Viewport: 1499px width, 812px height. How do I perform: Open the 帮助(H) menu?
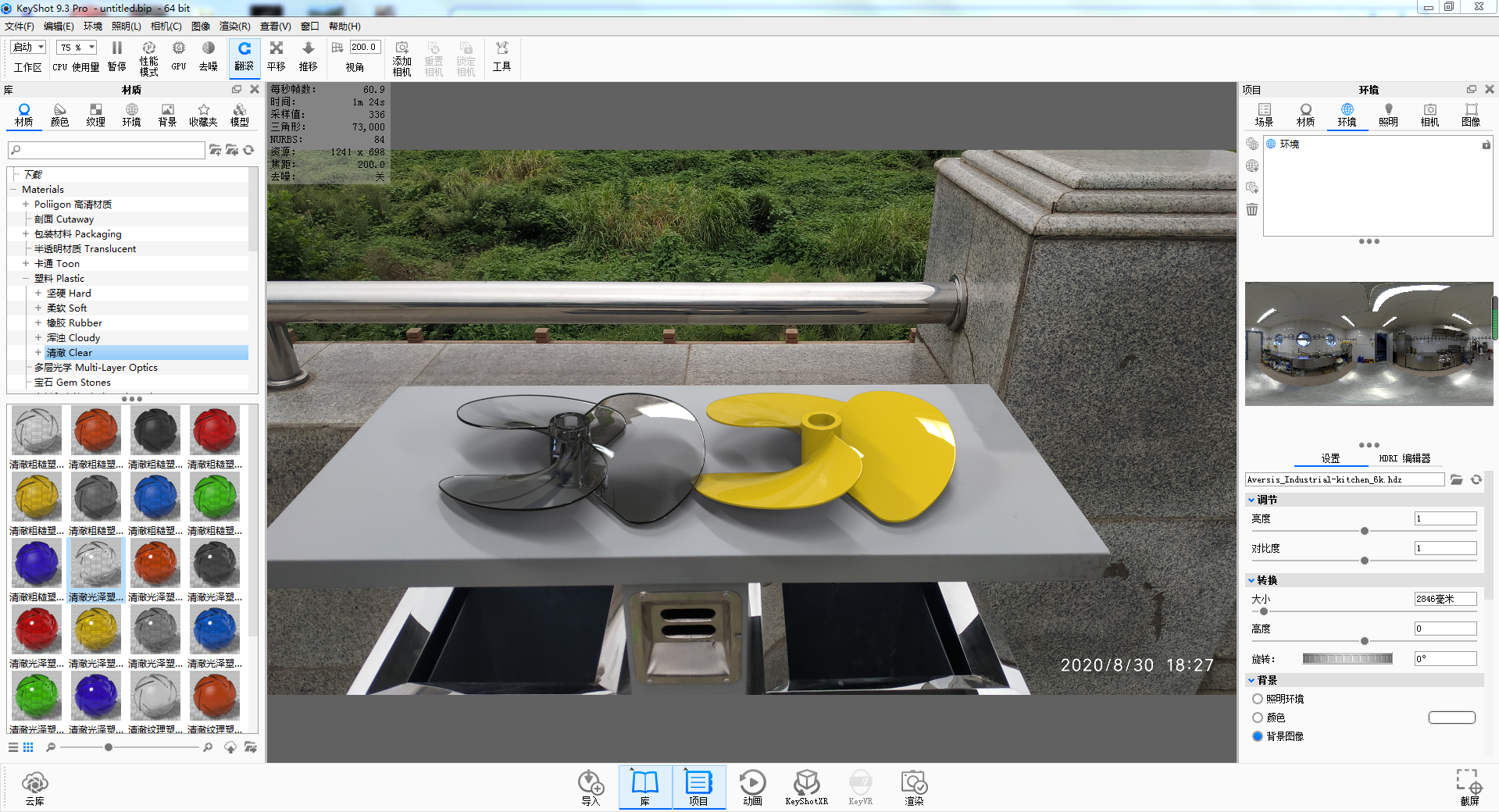tap(344, 26)
